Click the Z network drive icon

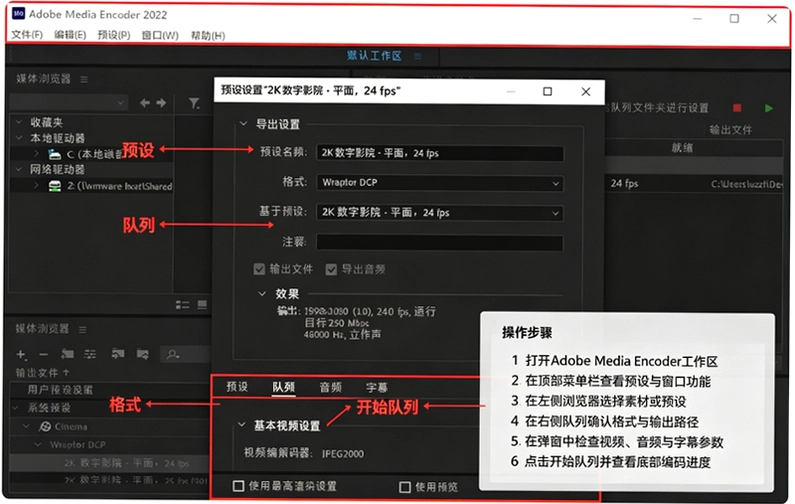coord(54,186)
